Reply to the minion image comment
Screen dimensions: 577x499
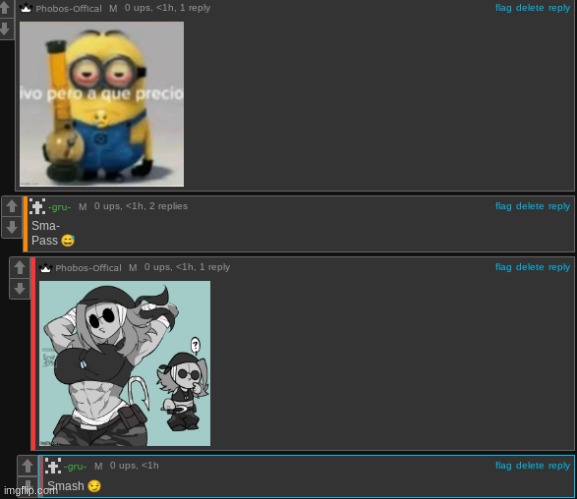pos(559,8)
